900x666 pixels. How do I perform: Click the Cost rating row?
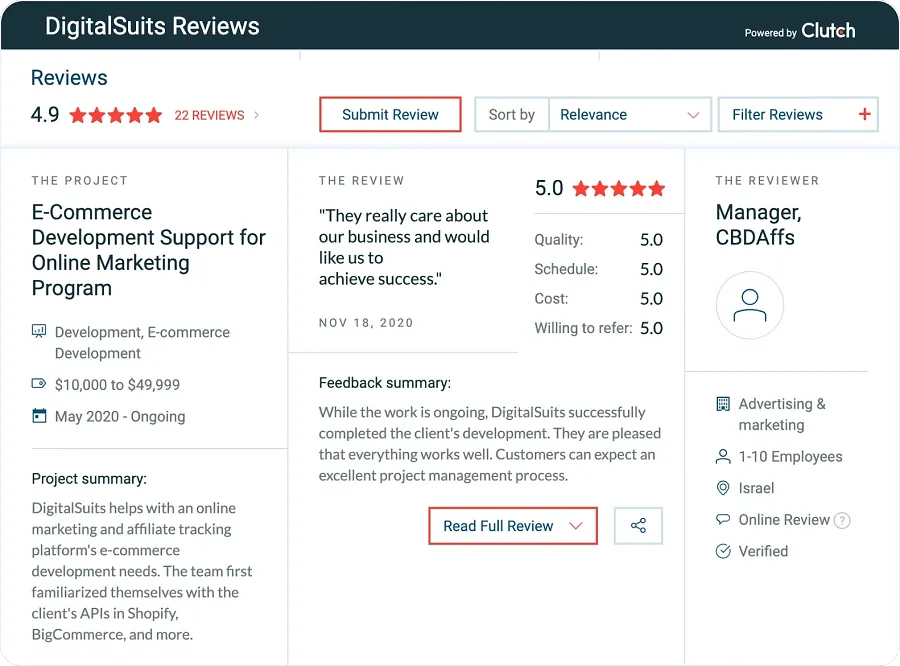[598, 299]
